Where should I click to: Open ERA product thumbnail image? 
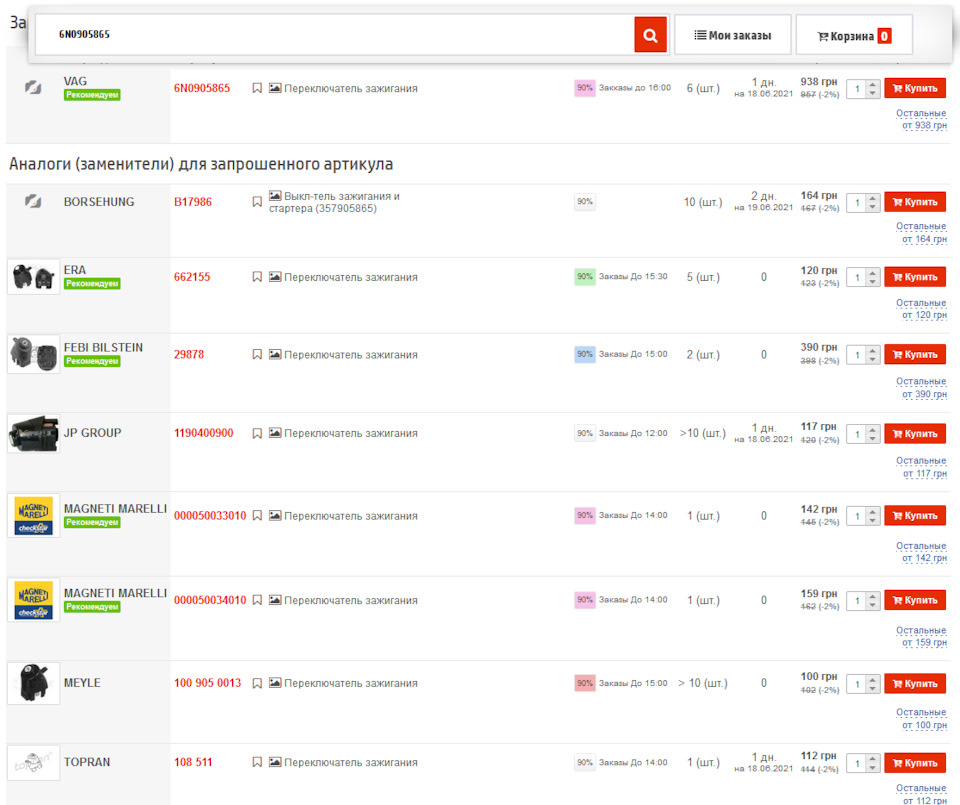34,277
